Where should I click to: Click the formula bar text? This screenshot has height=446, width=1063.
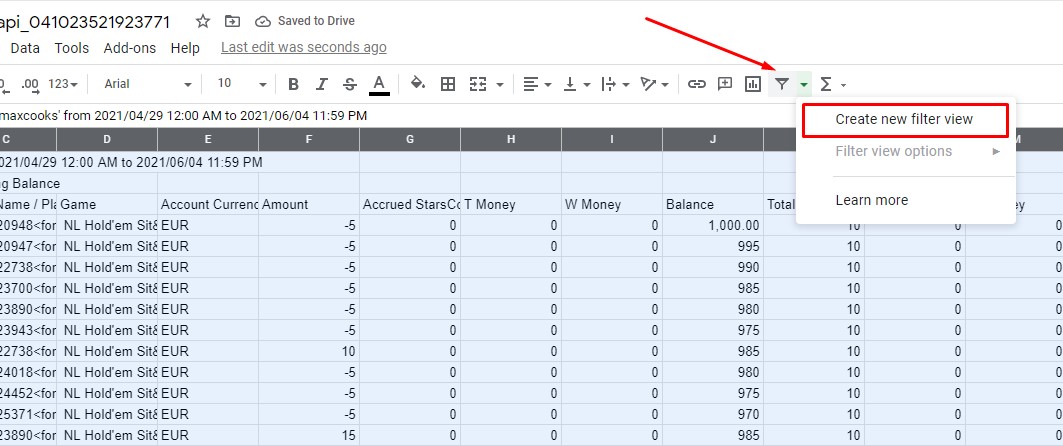(x=184, y=116)
